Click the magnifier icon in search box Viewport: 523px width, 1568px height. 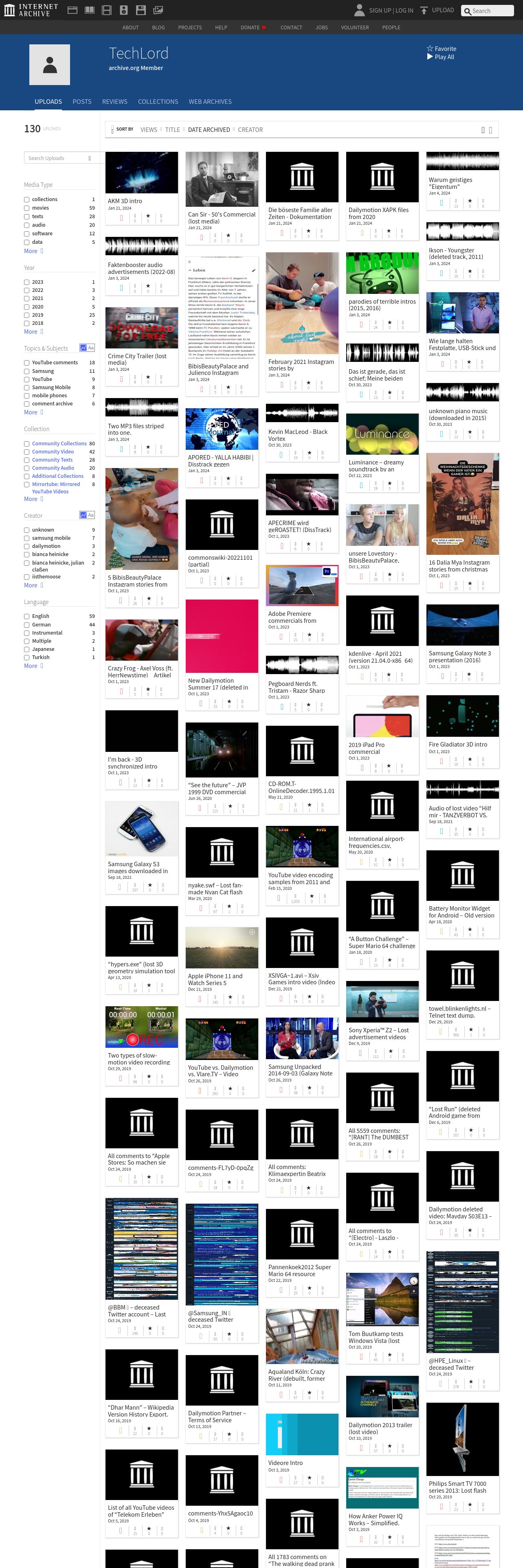click(468, 11)
